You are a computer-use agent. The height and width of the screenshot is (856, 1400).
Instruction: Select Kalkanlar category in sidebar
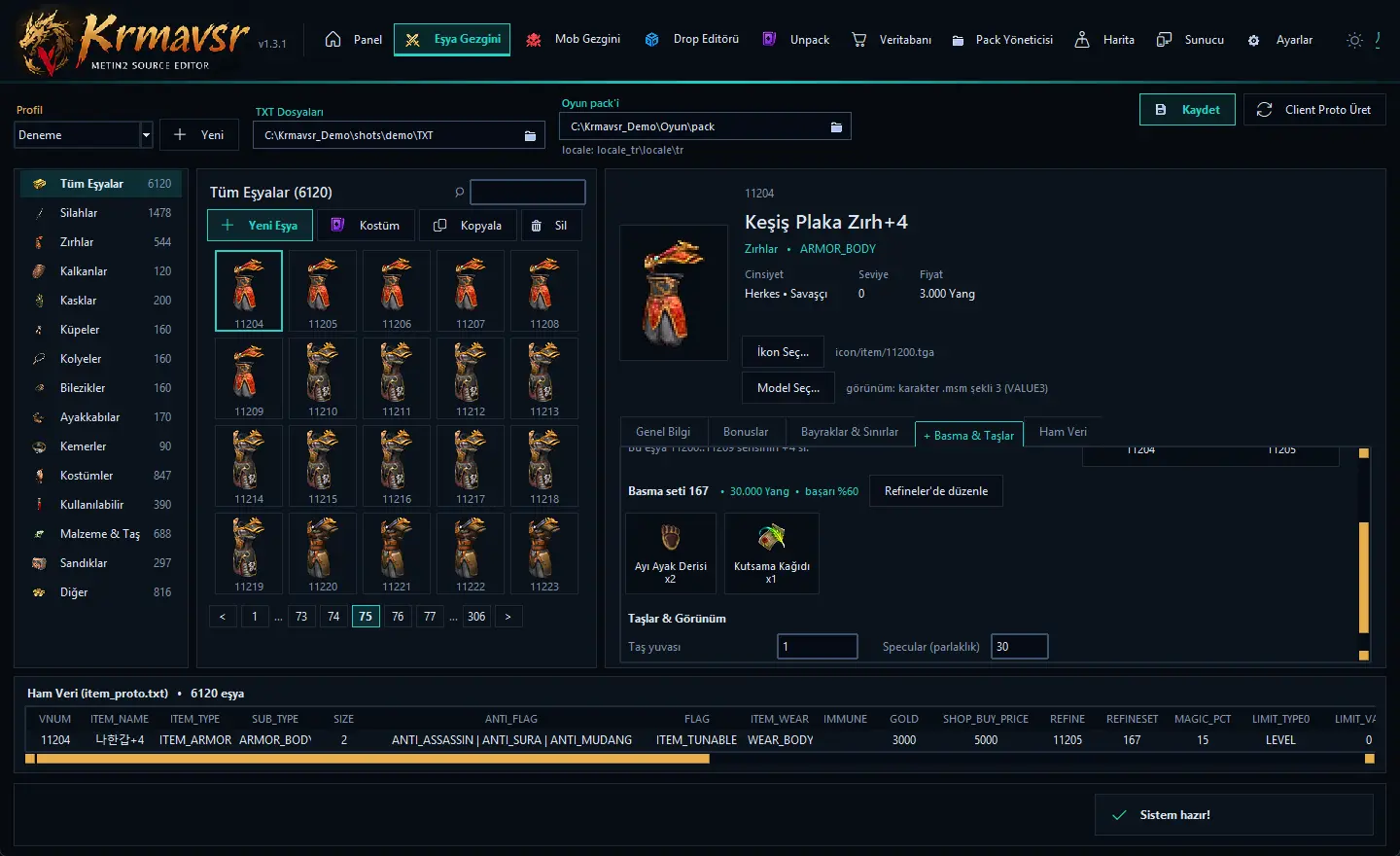[101, 271]
